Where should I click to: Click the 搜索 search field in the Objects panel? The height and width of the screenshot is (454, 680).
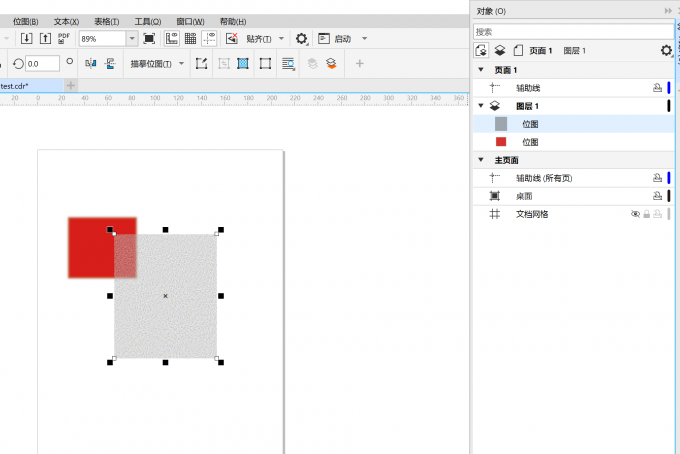(x=573, y=32)
